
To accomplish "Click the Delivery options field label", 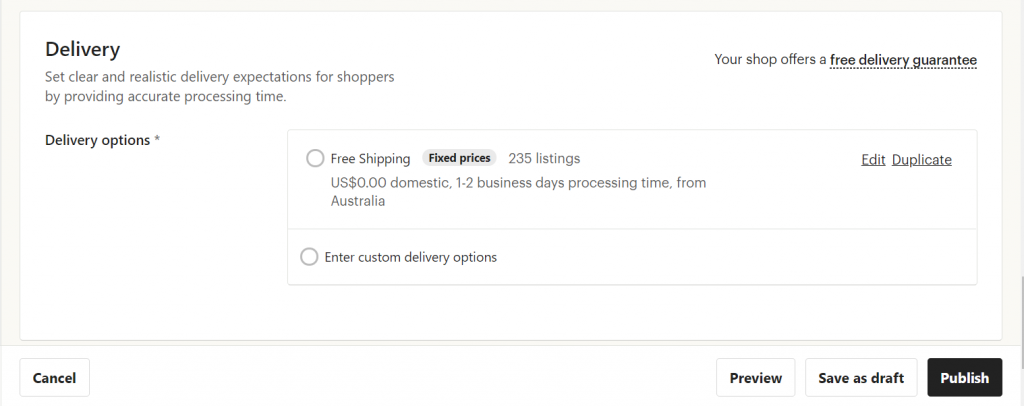I will coord(97,140).
